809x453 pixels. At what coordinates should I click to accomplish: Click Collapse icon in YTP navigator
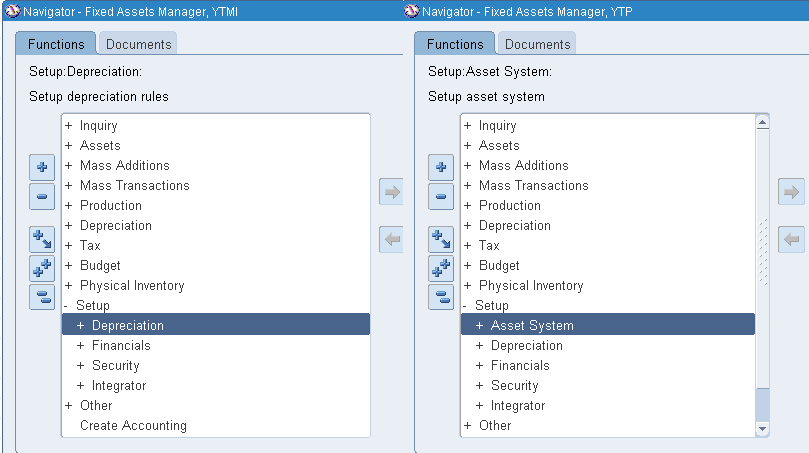point(441,196)
